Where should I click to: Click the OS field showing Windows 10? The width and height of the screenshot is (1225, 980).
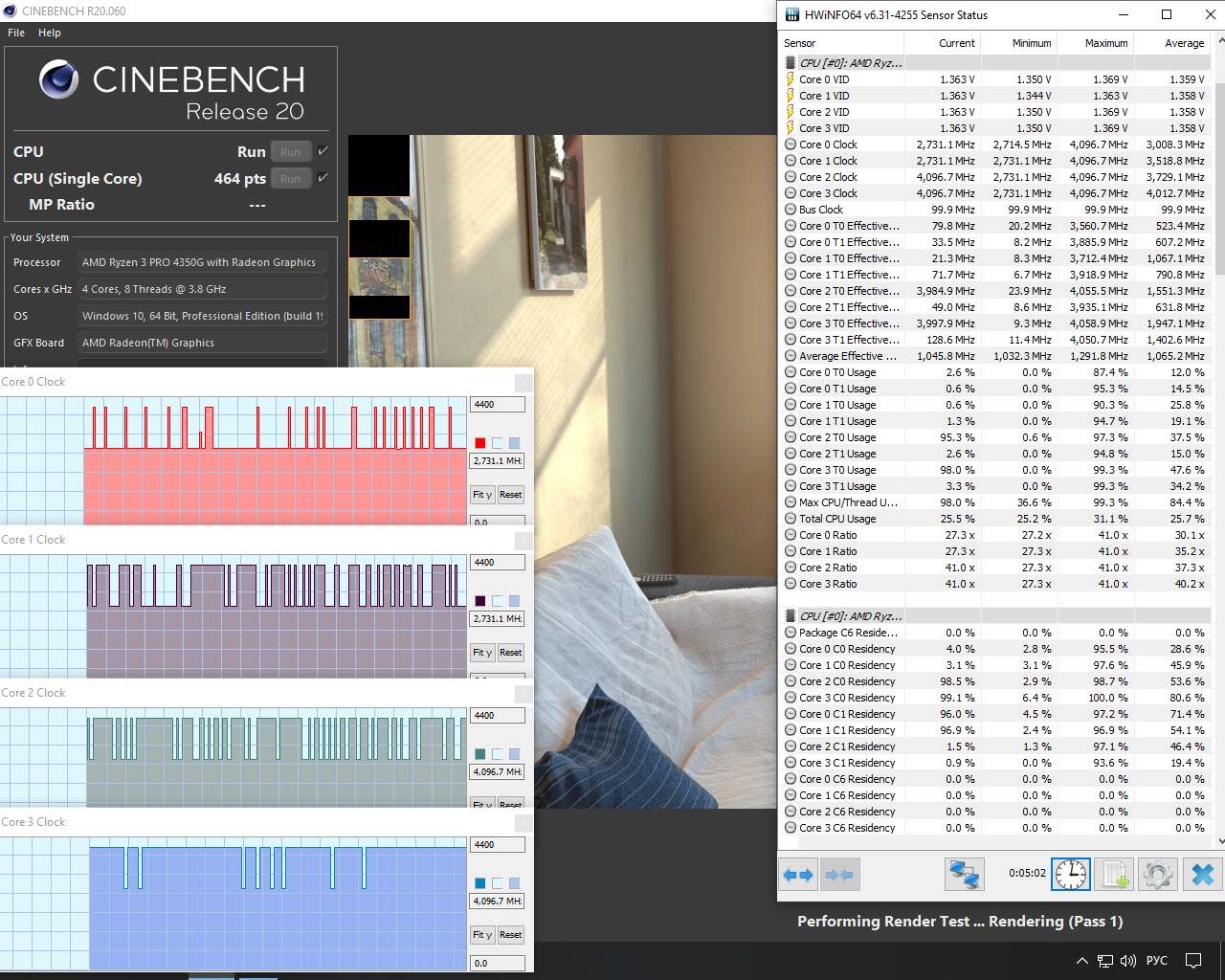[202, 316]
